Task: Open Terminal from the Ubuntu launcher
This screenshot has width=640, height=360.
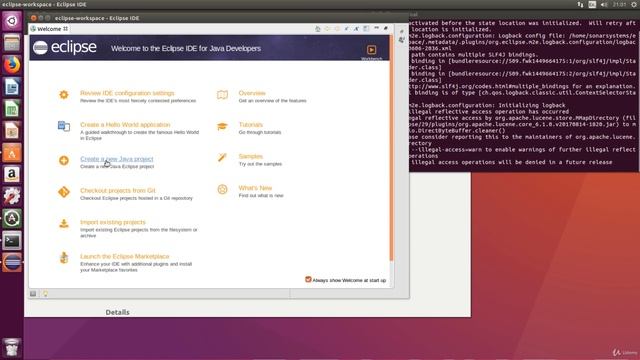Action: pos(12,240)
